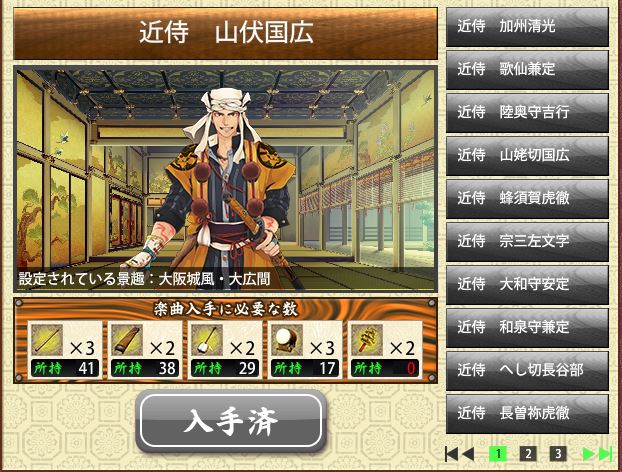The width and height of the screenshot is (622, 472).
Task: Click the shamisen instrument icon
Action: pos(207,340)
